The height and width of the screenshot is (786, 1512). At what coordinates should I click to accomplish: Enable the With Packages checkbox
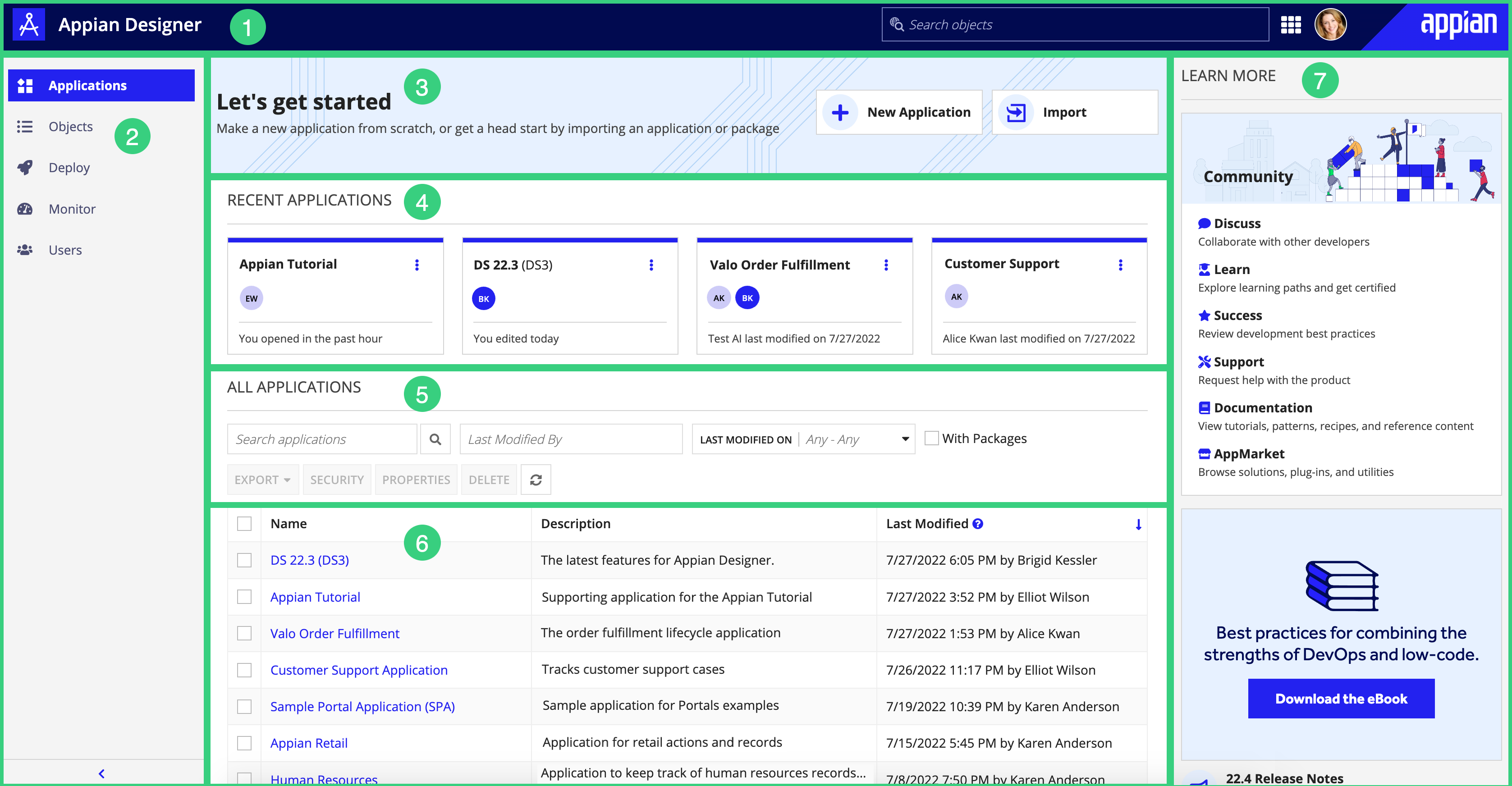[x=930, y=438]
